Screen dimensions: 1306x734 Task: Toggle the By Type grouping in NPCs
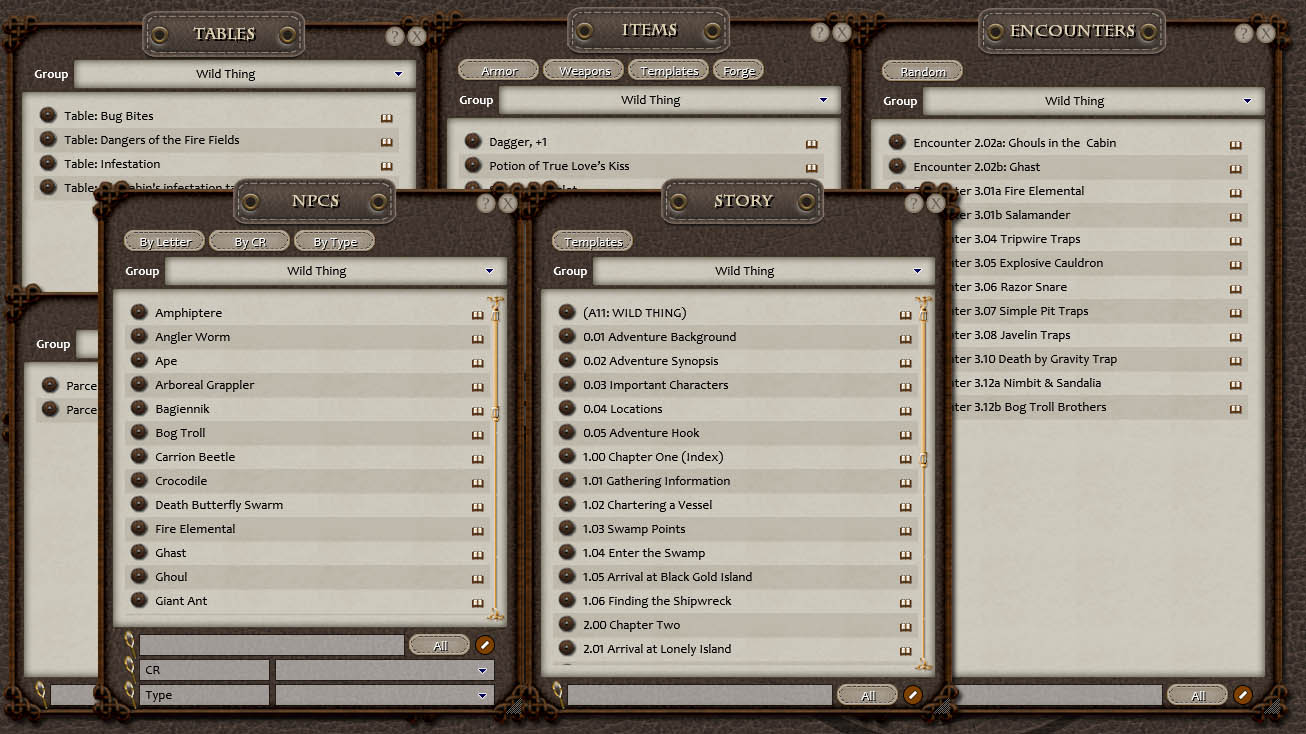coord(334,242)
